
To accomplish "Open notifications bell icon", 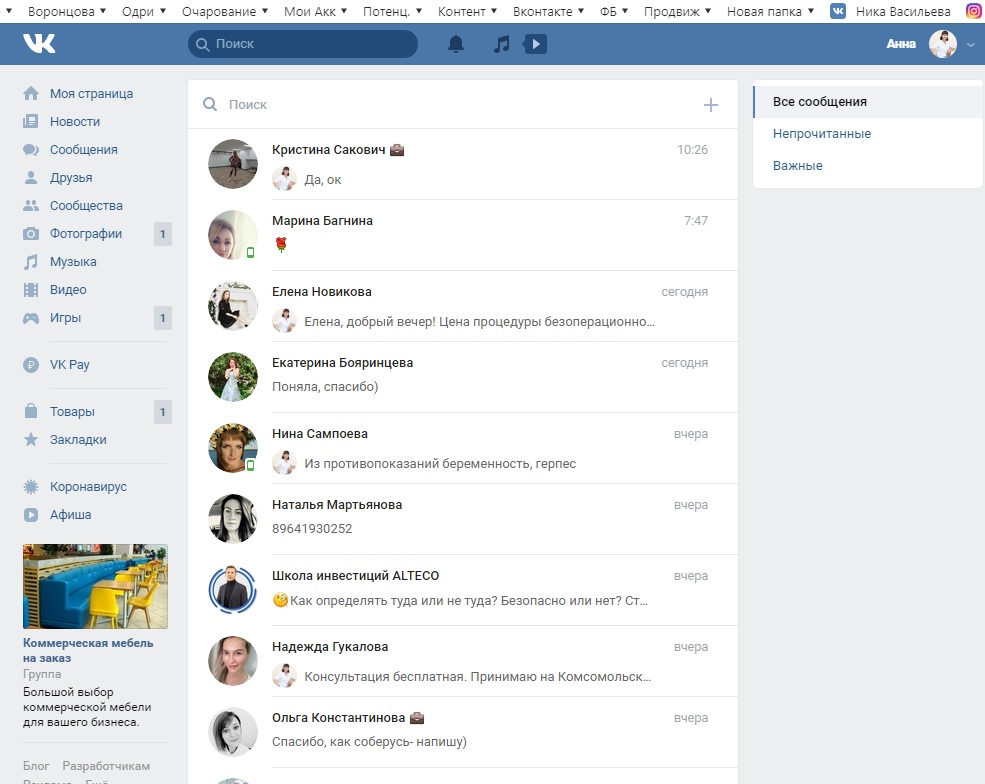I will [x=456, y=44].
